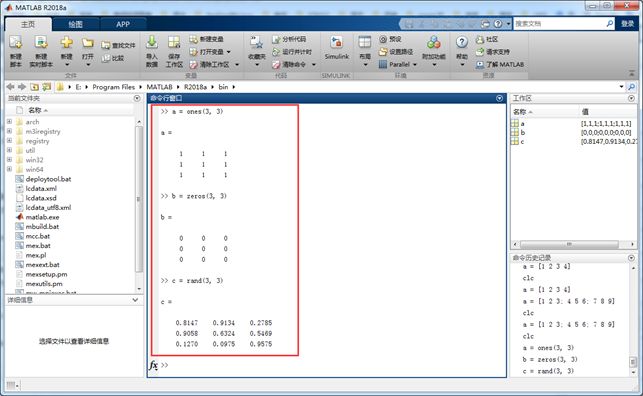Expand the util folder
Viewport: 643px width, 396px height.
point(9,150)
